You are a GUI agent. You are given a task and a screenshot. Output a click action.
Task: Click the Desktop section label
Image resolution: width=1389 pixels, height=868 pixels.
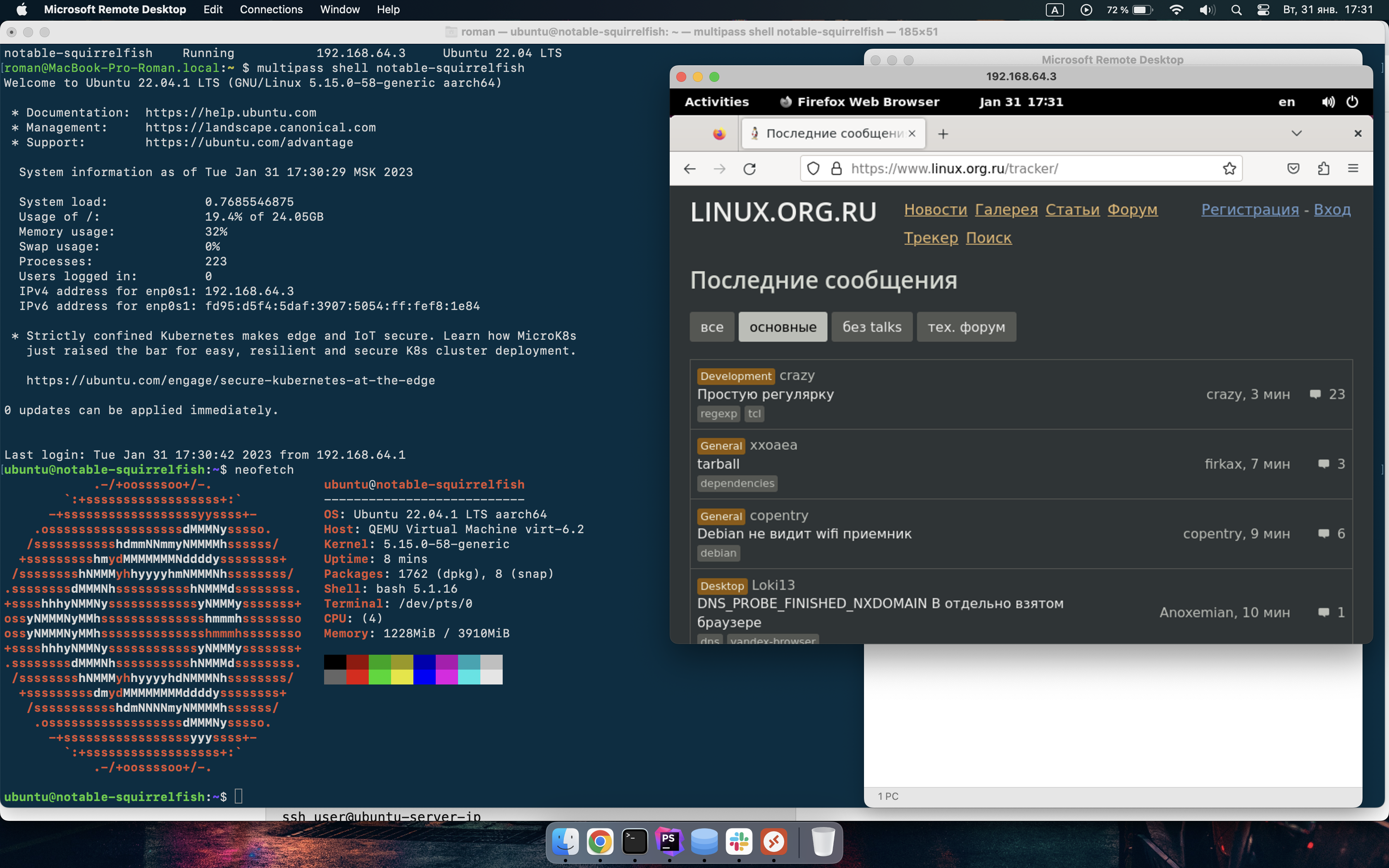point(722,586)
